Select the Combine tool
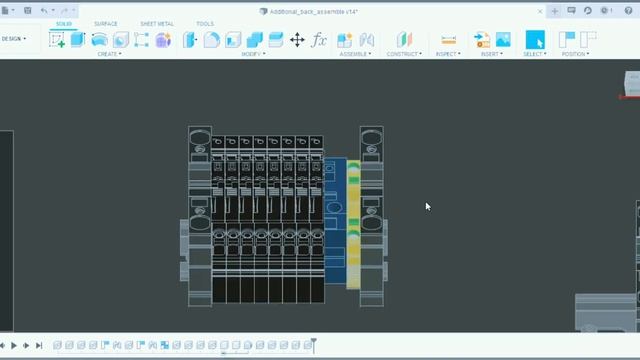640x360 pixels. [255, 40]
